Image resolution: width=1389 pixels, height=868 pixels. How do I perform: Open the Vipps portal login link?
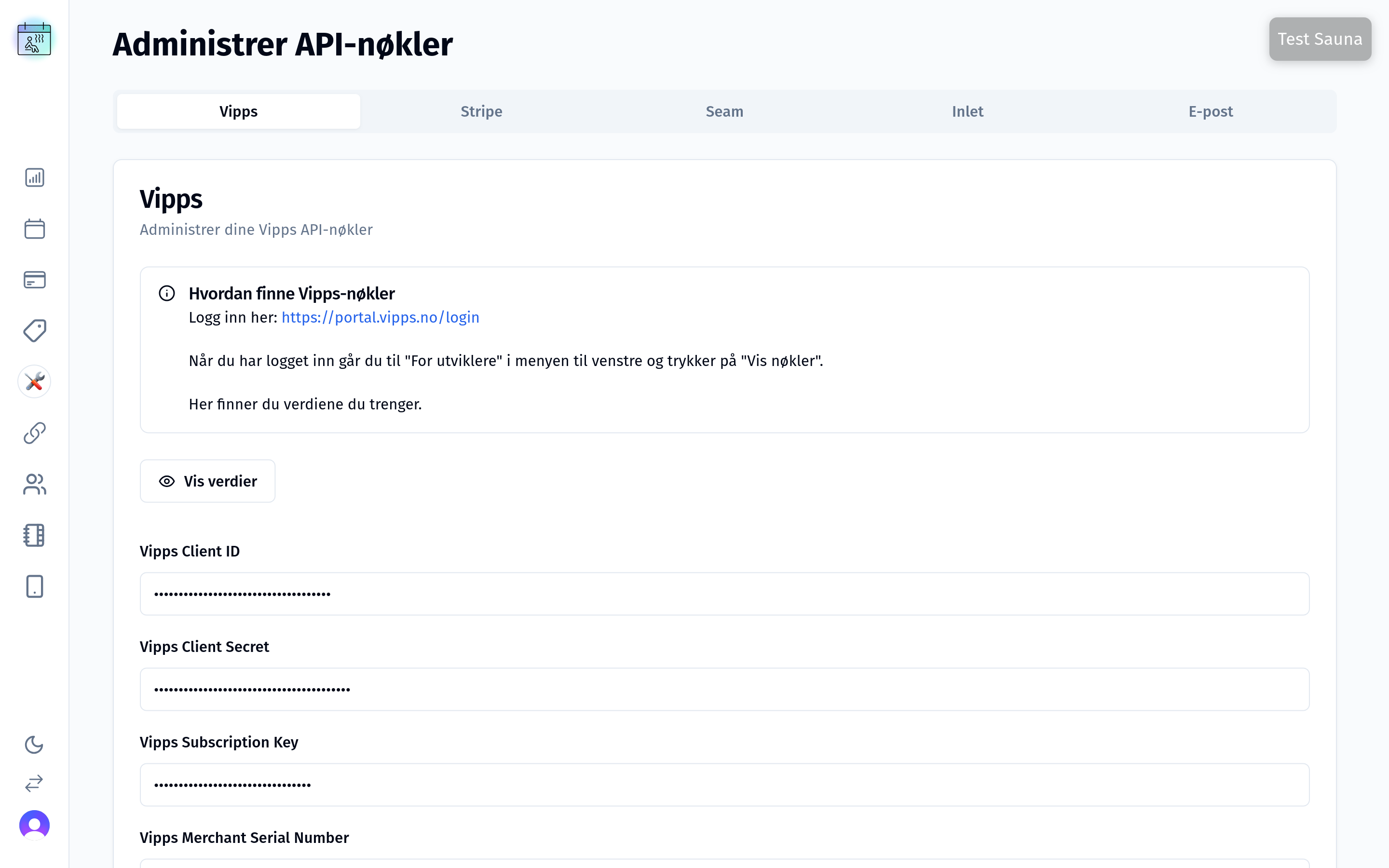pos(380,317)
